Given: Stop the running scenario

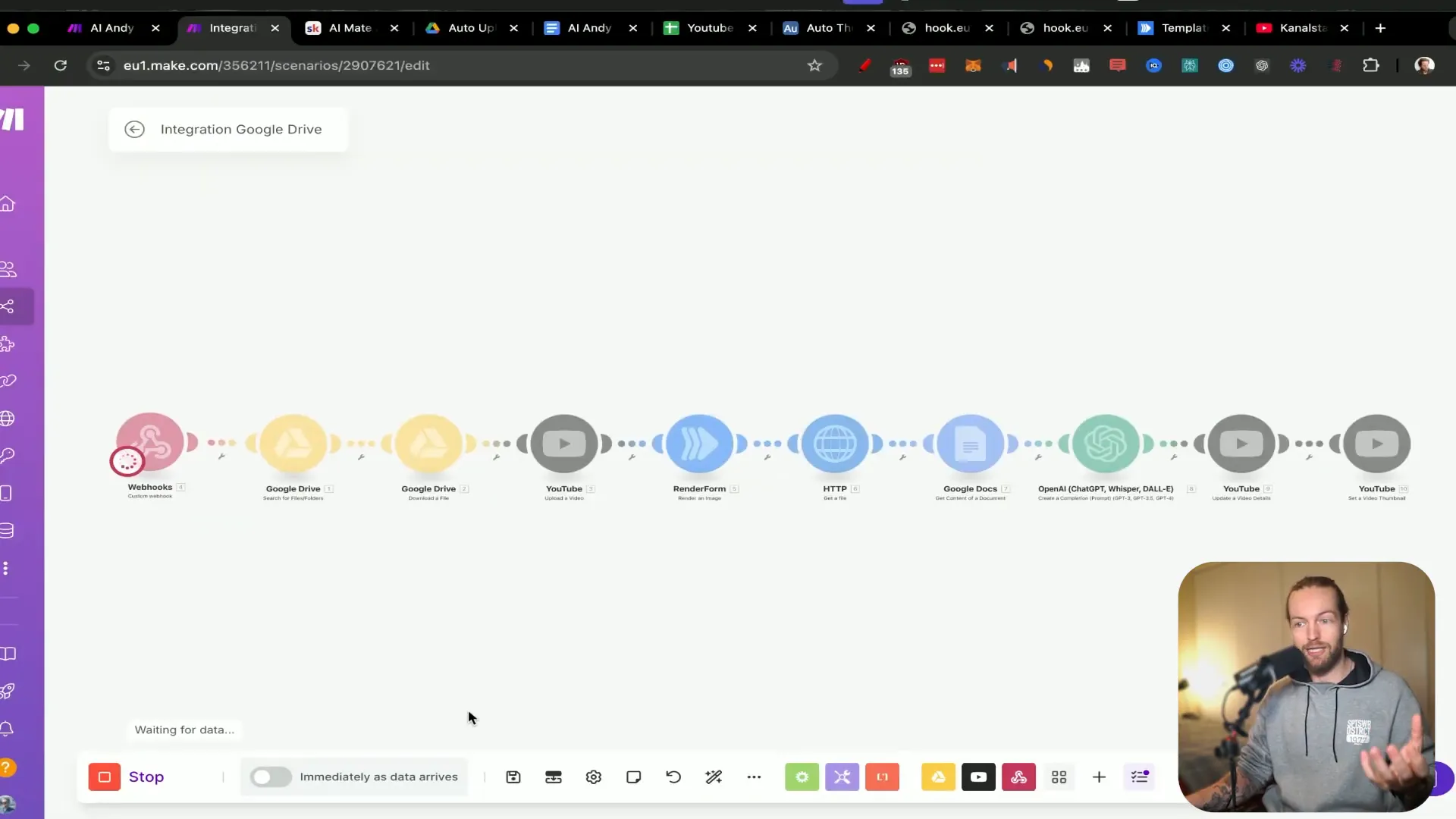Looking at the screenshot, I should (x=127, y=777).
